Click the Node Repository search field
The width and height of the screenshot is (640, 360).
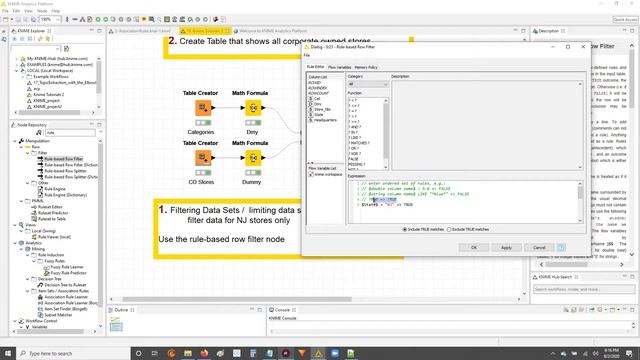tap(70, 133)
